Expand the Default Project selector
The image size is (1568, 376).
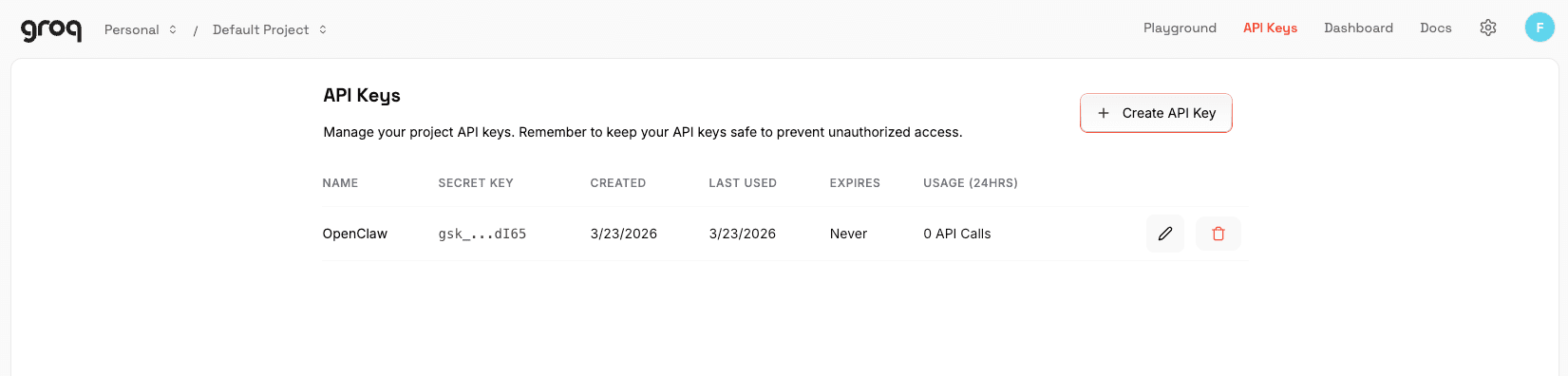(x=270, y=29)
